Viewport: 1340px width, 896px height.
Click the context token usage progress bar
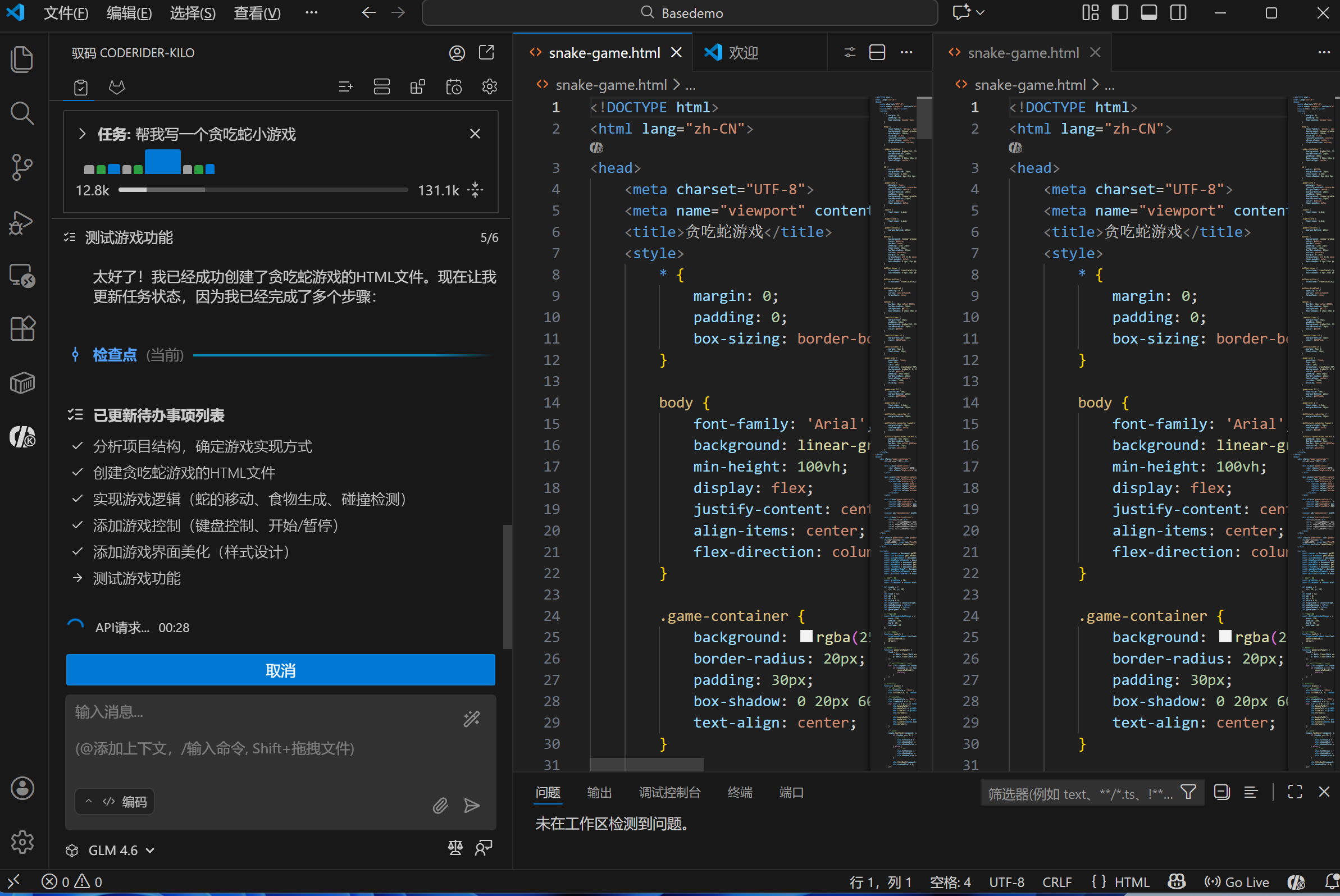coord(263,190)
